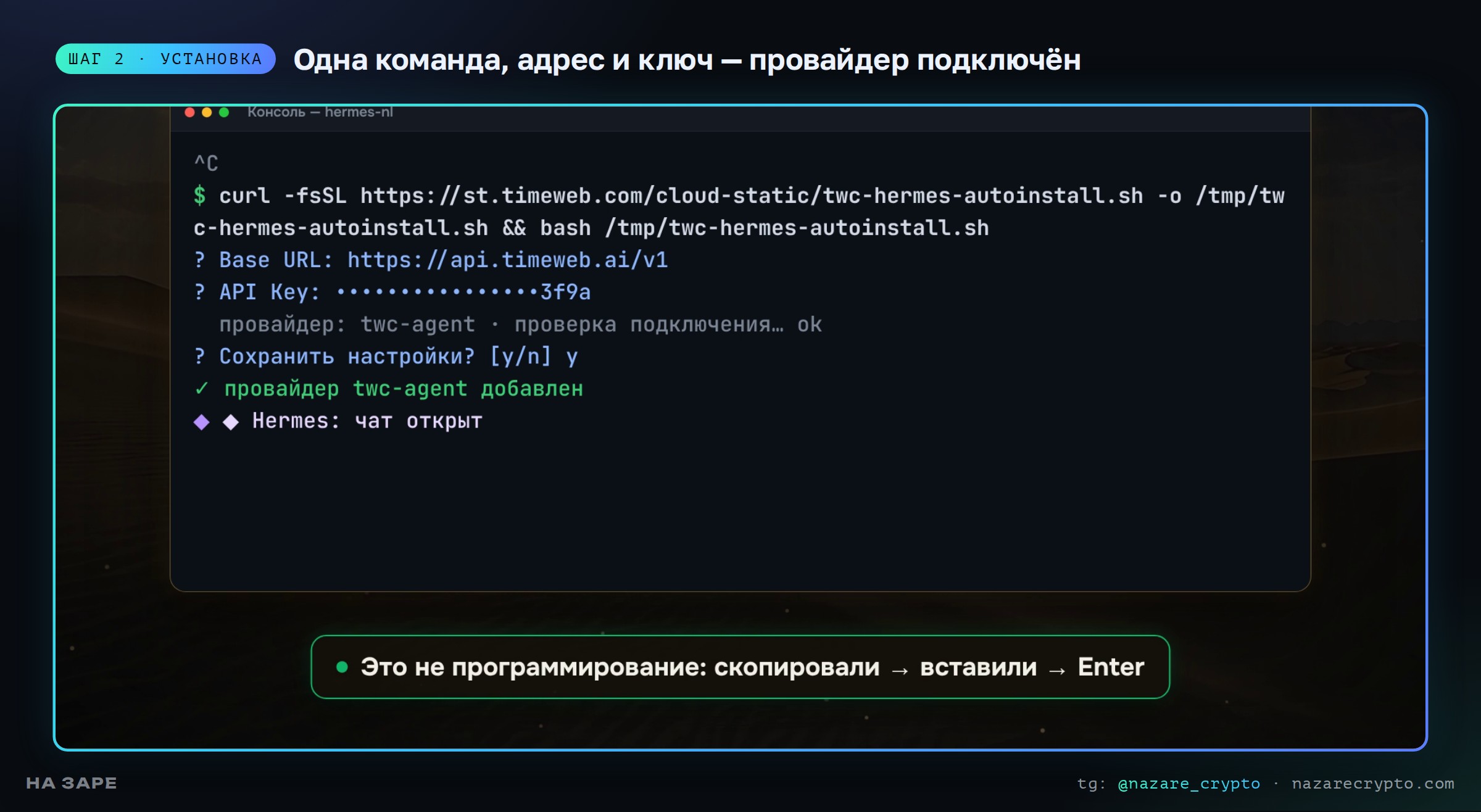Click the yellow minimize dot of the console

tap(207, 112)
